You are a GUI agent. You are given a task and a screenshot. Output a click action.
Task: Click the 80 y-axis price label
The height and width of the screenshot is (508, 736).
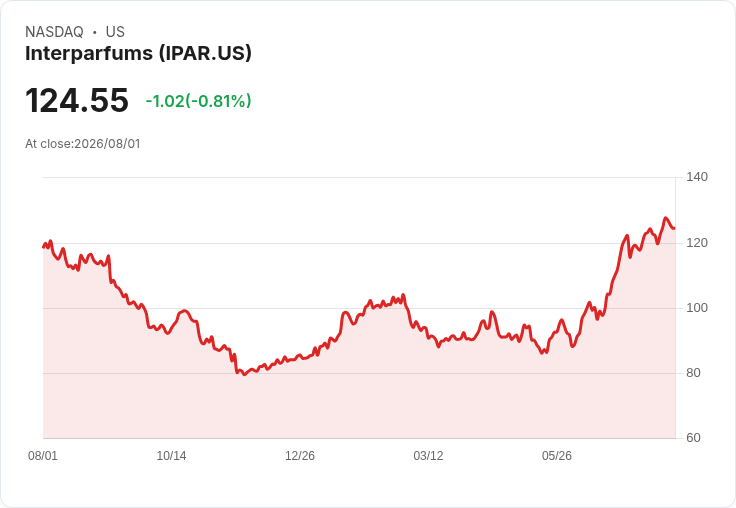coord(693,373)
